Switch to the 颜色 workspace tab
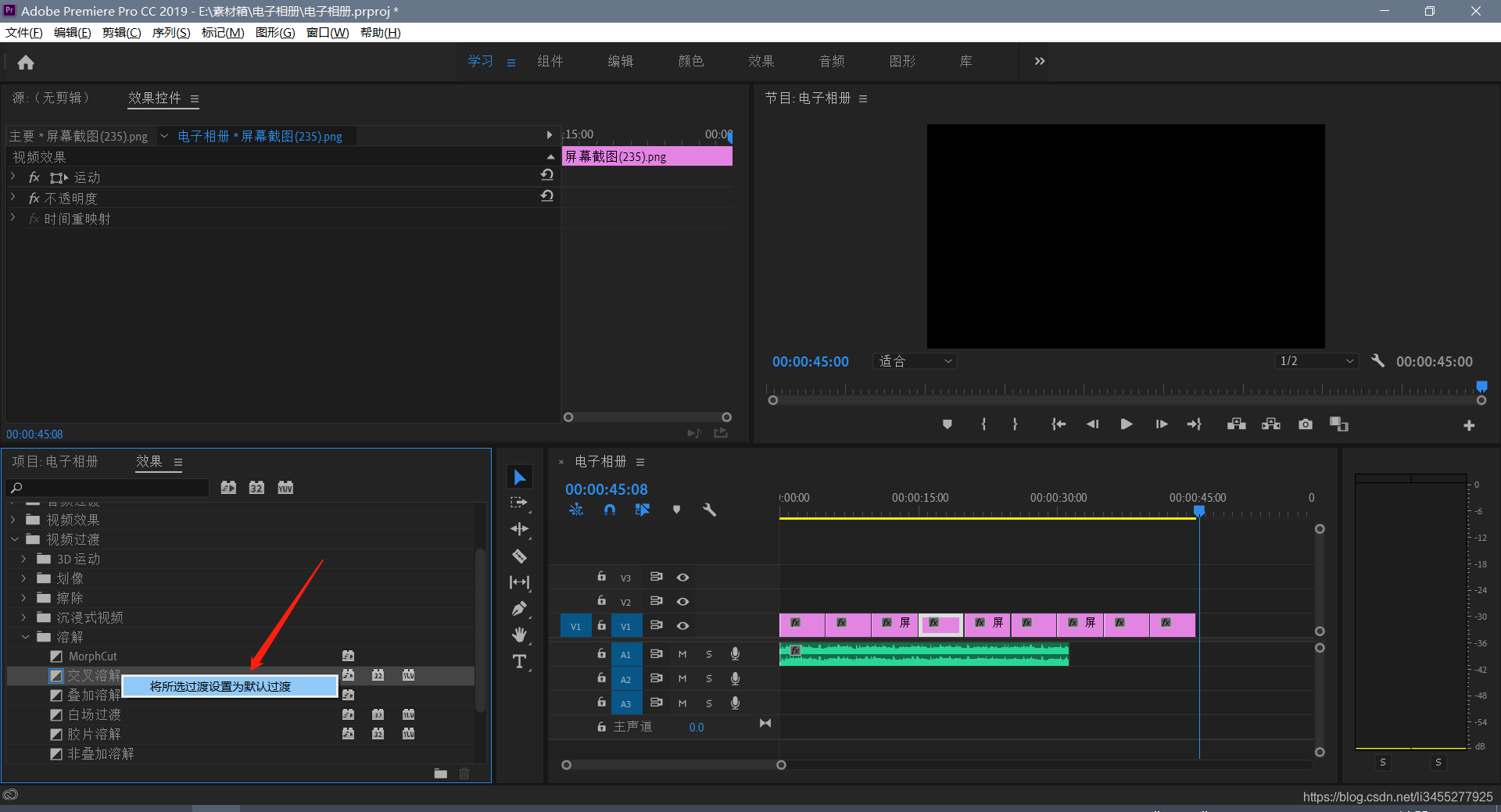This screenshot has width=1501, height=812. [691, 62]
